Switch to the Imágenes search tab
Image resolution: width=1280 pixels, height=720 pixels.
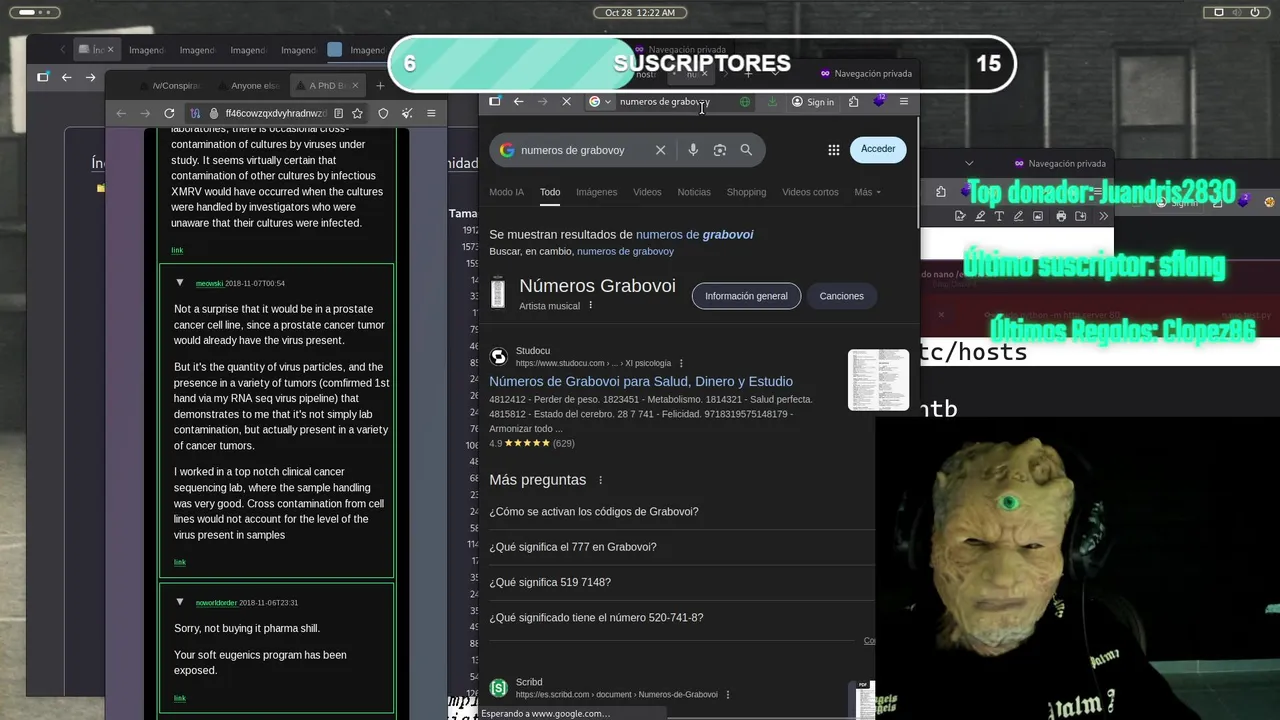coord(596,192)
